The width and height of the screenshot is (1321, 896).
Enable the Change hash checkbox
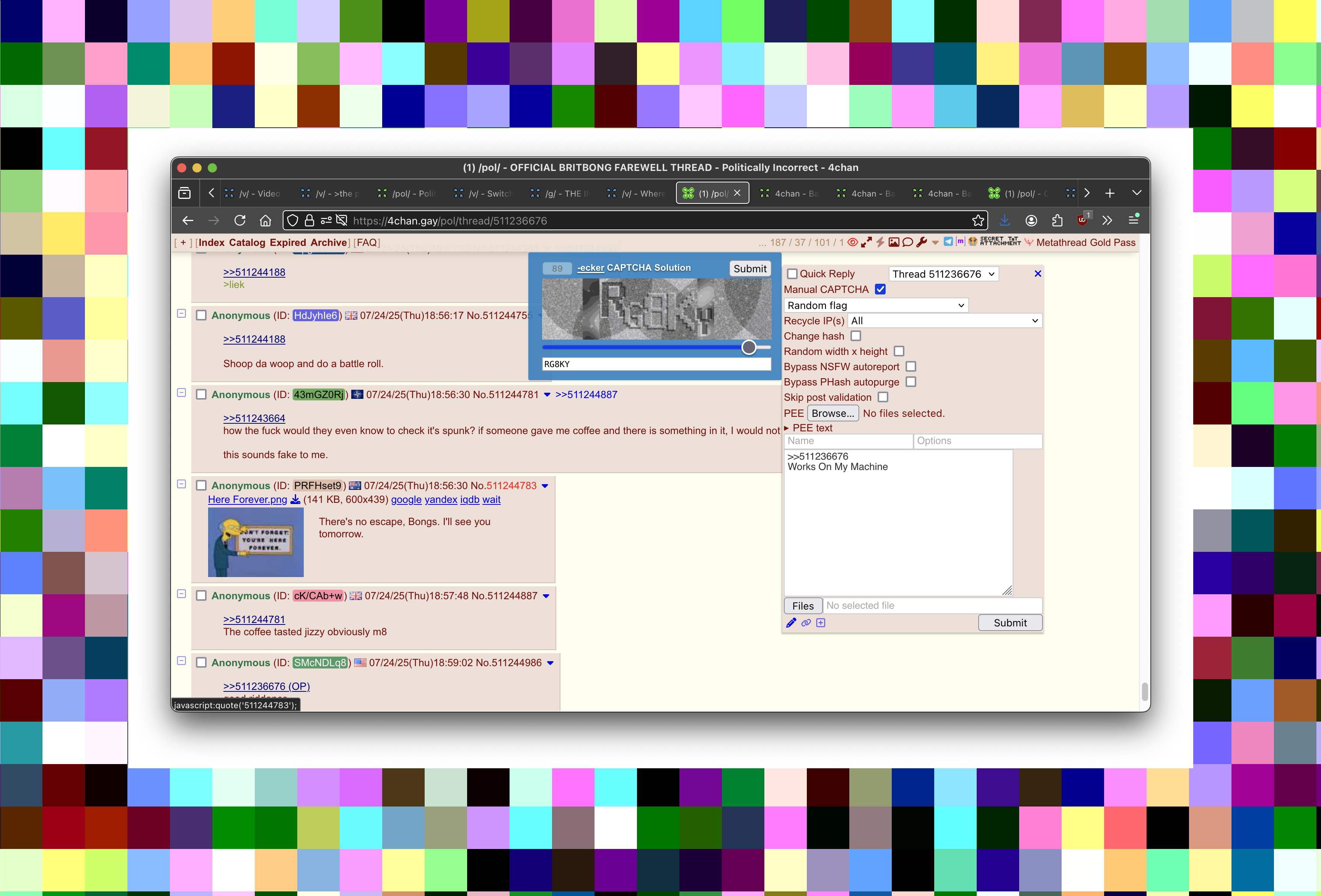coord(856,336)
